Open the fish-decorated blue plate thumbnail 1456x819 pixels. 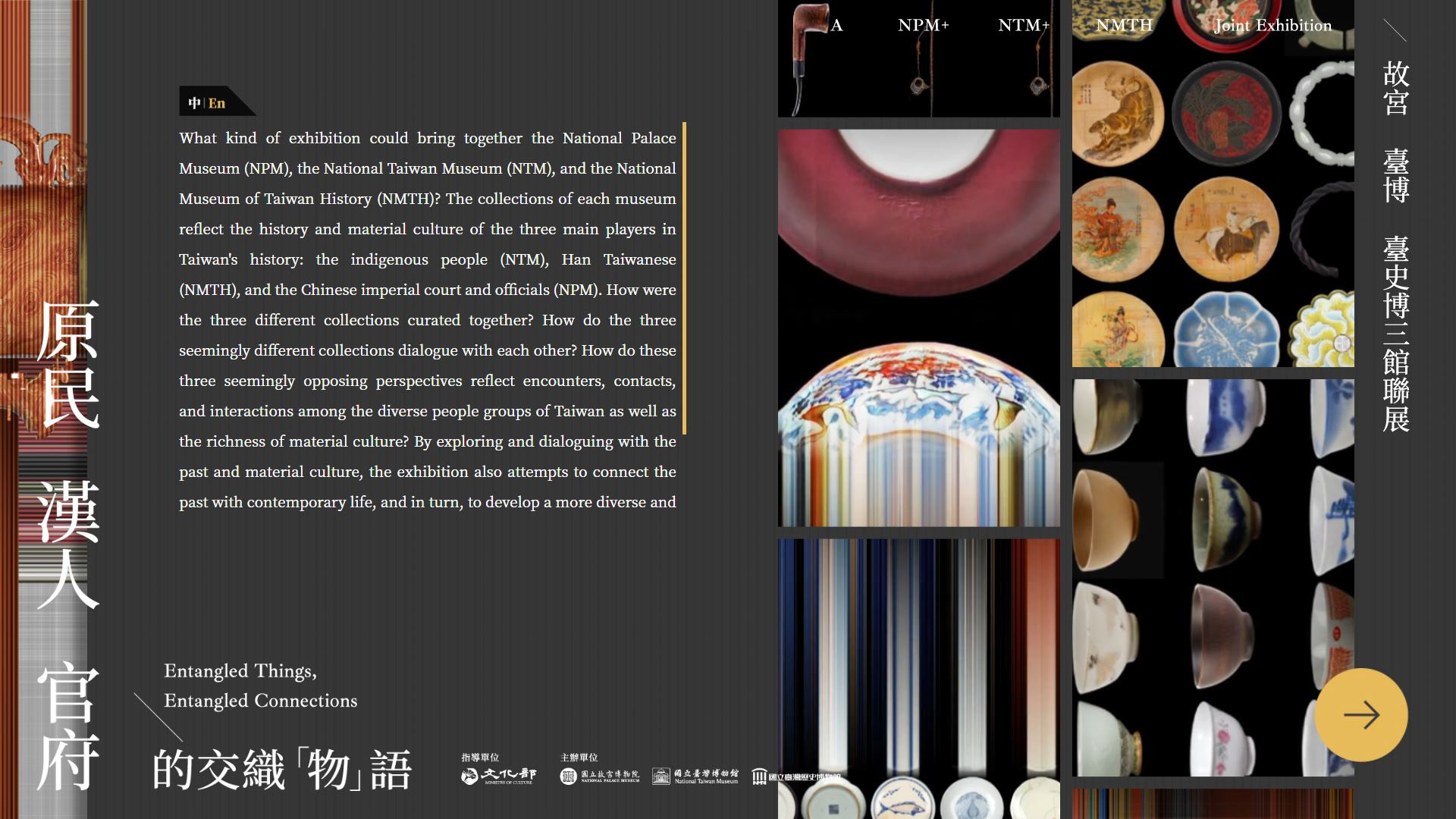tap(902, 799)
